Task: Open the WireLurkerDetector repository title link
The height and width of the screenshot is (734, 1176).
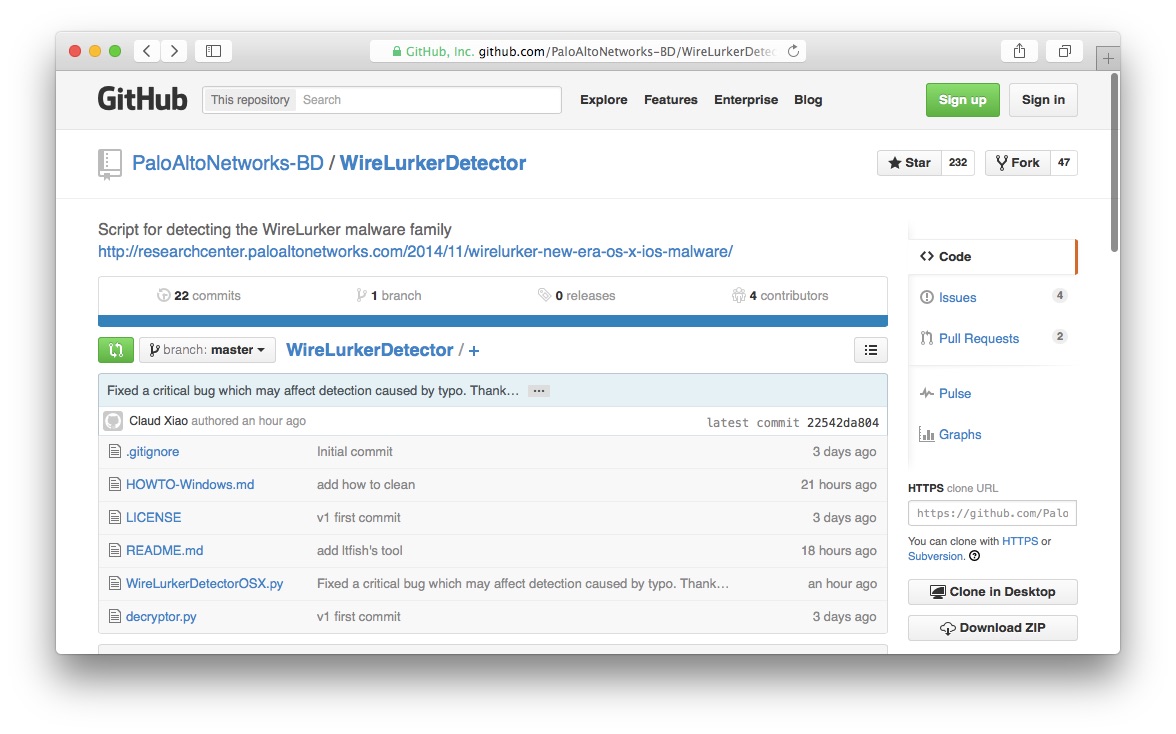Action: coord(433,163)
